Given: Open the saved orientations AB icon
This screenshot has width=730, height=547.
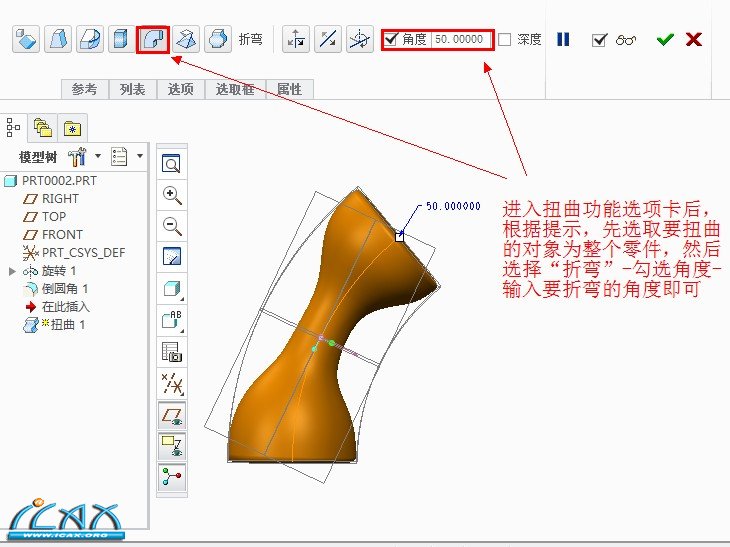Looking at the screenshot, I should point(172,320).
